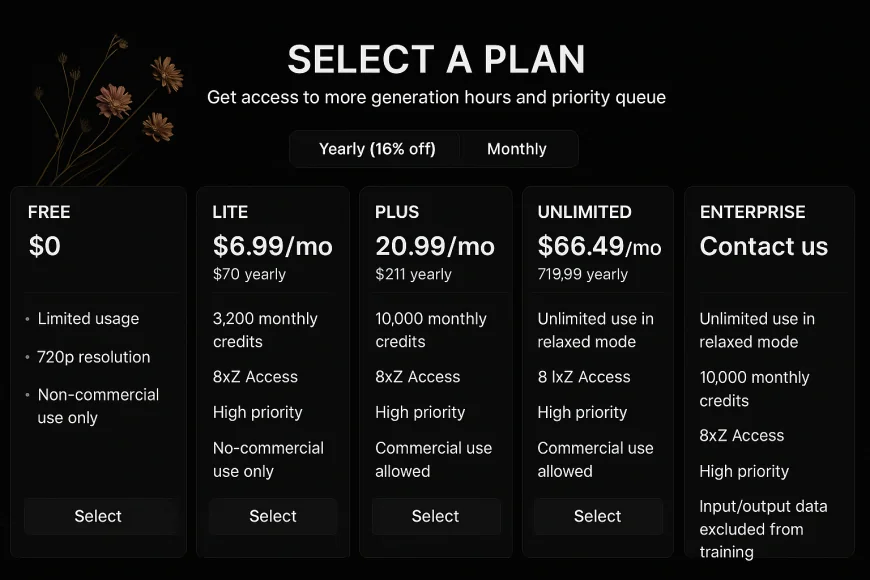This screenshot has width=870, height=580.
Task: Click '$211 yearly' under Plus price
Action: pyautogui.click(x=413, y=274)
